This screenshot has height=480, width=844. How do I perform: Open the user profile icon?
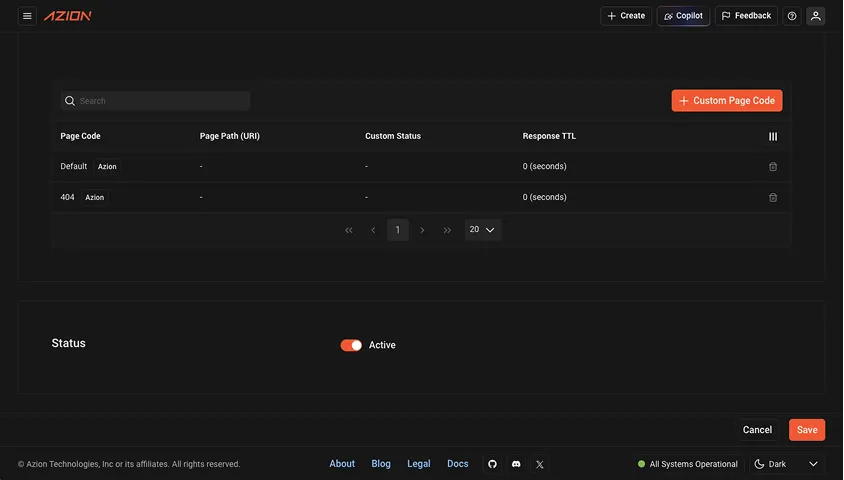pyautogui.click(x=816, y=16)
